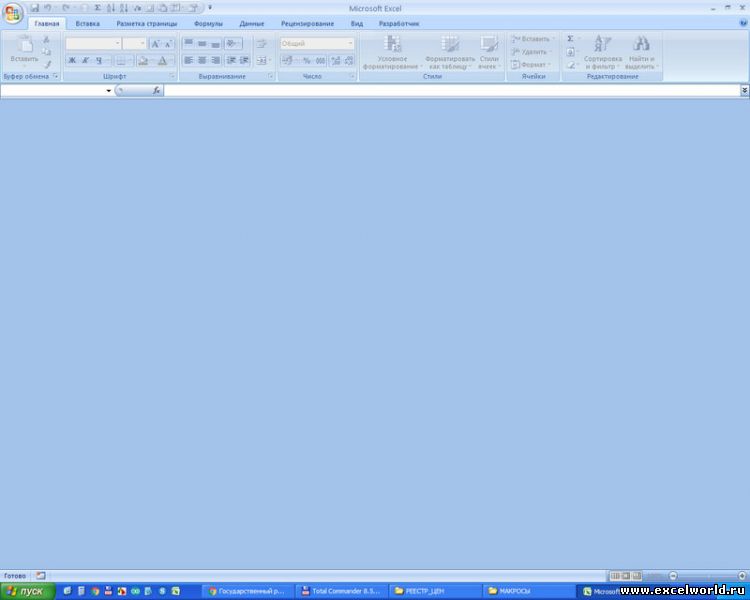Click the Increase Decimal icon
This screenshot has height=600, width=750.
pyautogui.click(x=336, y=60)
